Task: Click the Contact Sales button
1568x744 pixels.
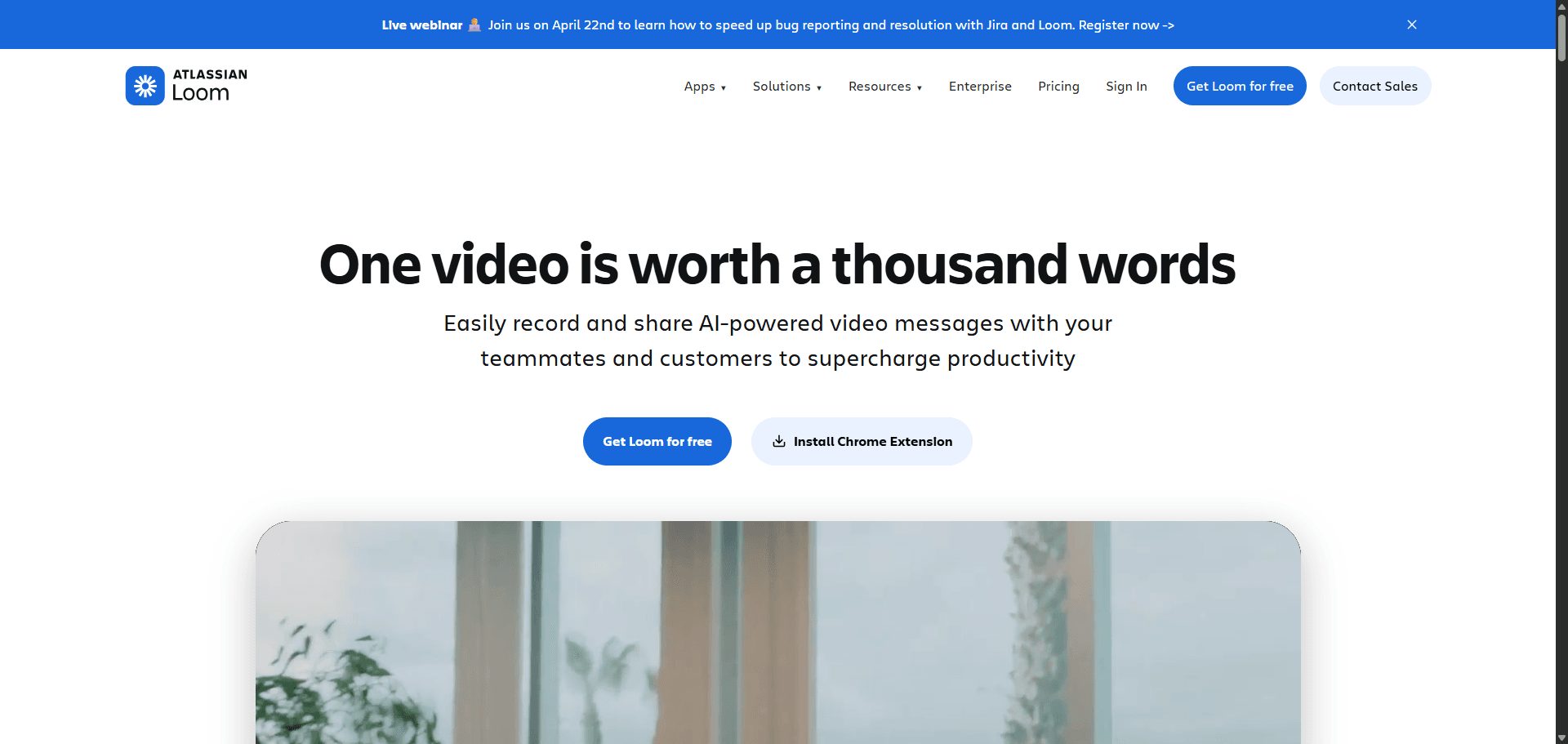Action: 1374,87
